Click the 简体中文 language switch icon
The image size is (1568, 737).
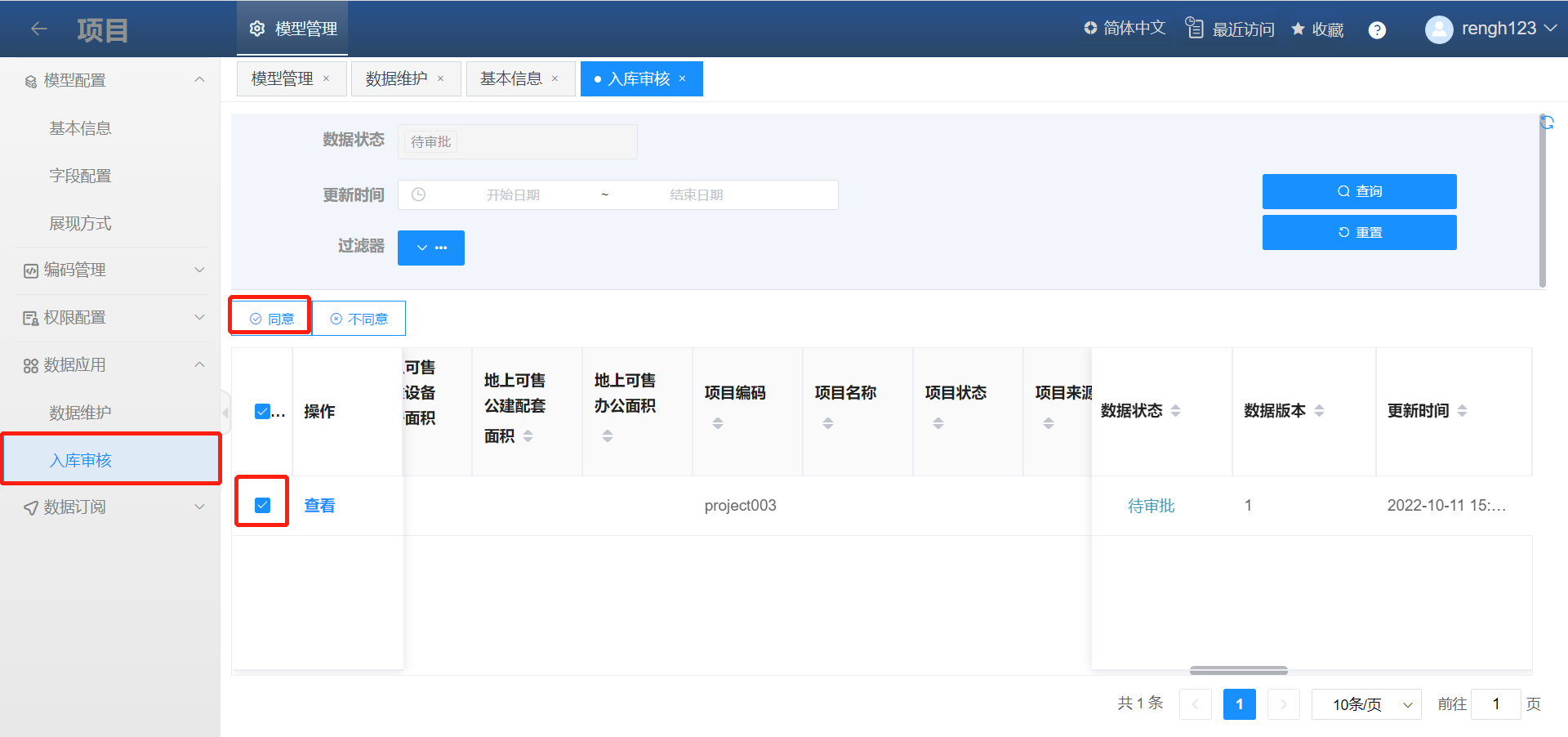tap(1090, 29)
